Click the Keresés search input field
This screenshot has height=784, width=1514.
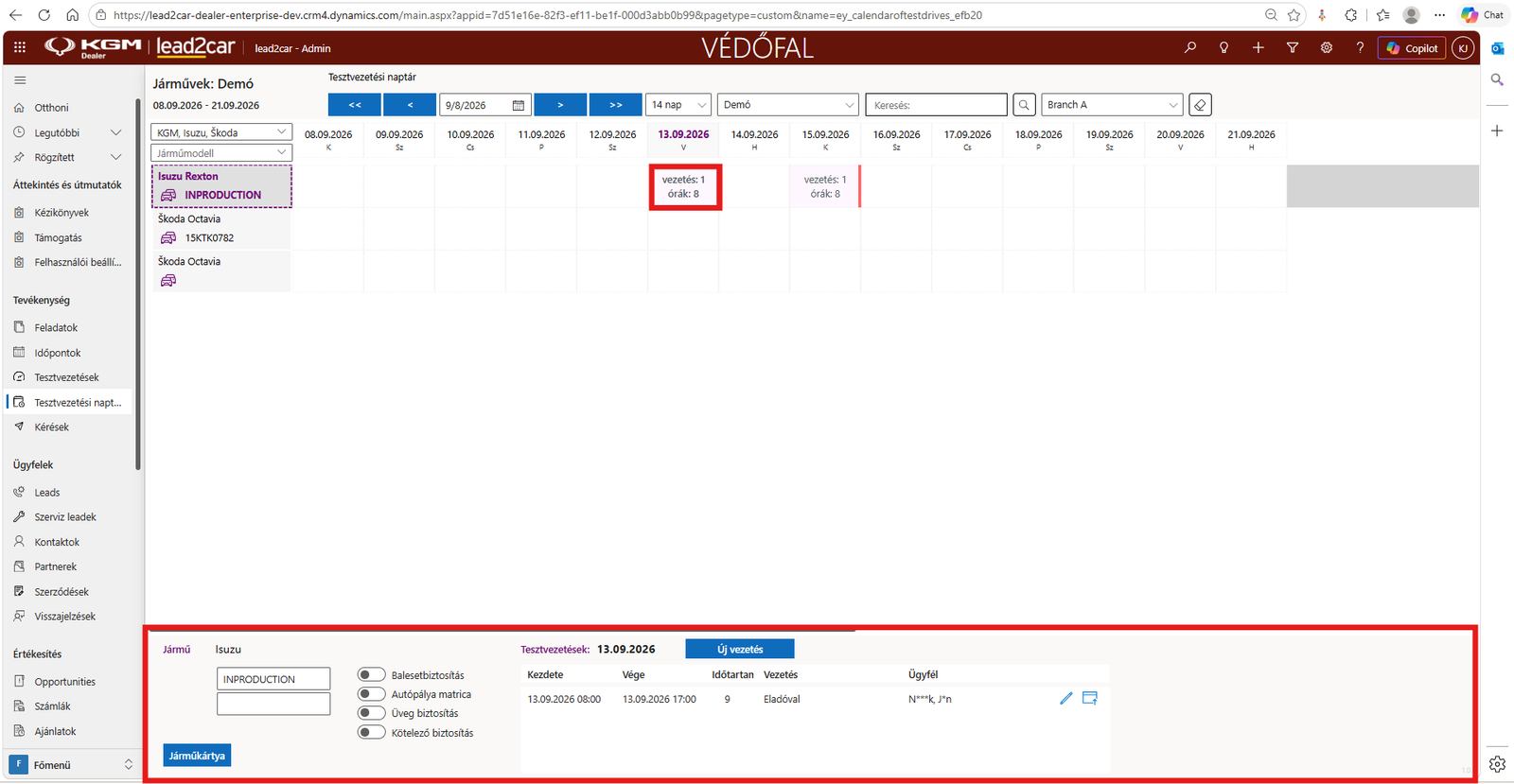pyautogui.click(x=937, y=105)
